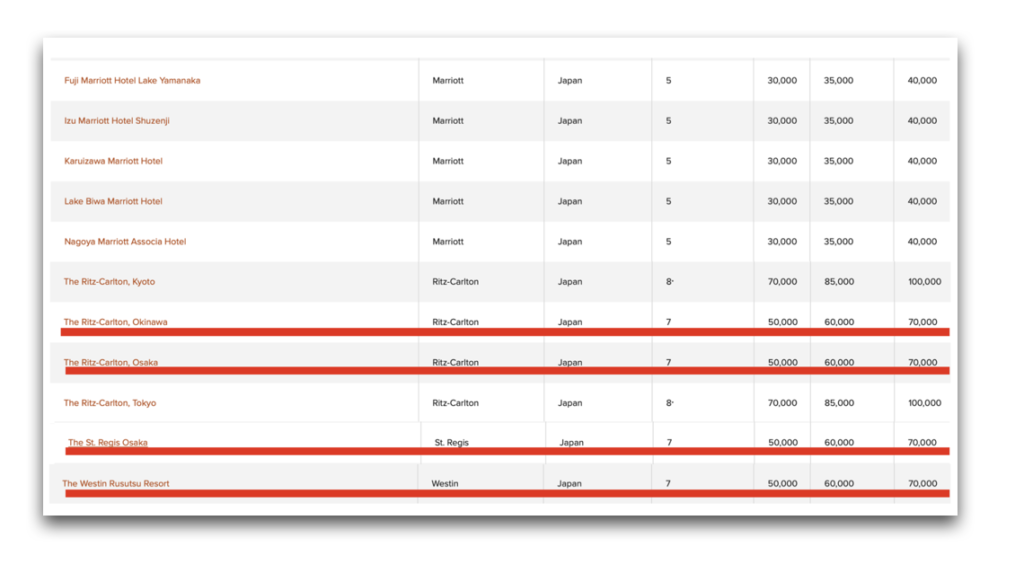1024x573 pixels.
Task: Open the Izu Marriott Hotel Shuzenji link
Action: [117, 121]
